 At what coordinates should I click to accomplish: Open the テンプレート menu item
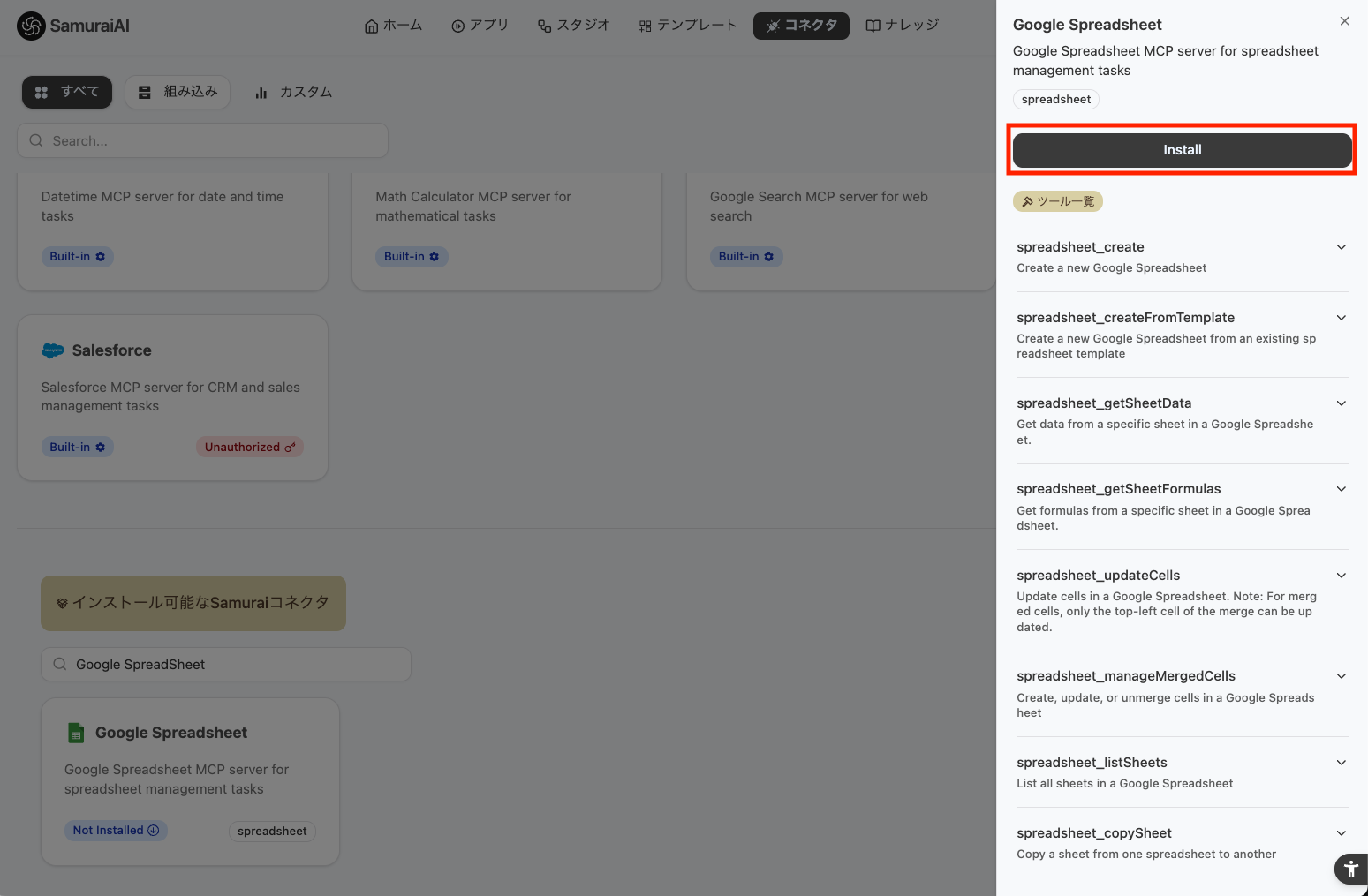click(x=688, y=26)
